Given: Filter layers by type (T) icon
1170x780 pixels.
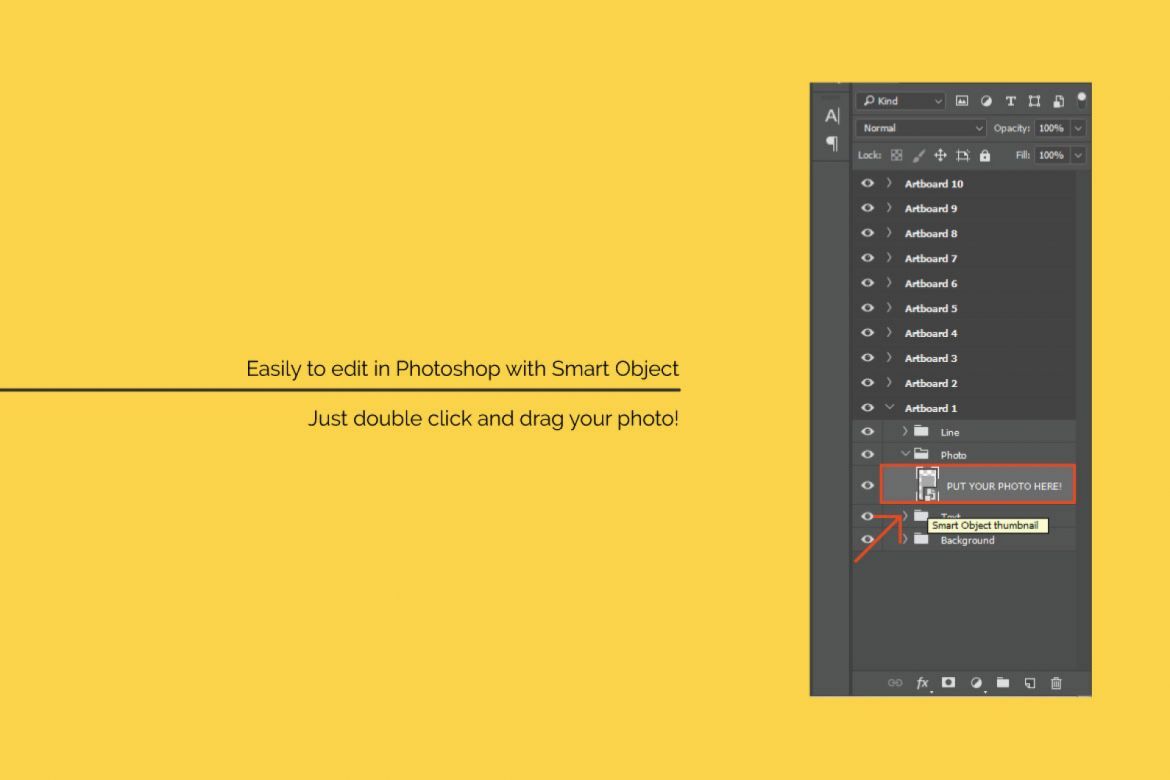Looking at the screenshot, I should pyautogui.click(x=1010, y=101).
